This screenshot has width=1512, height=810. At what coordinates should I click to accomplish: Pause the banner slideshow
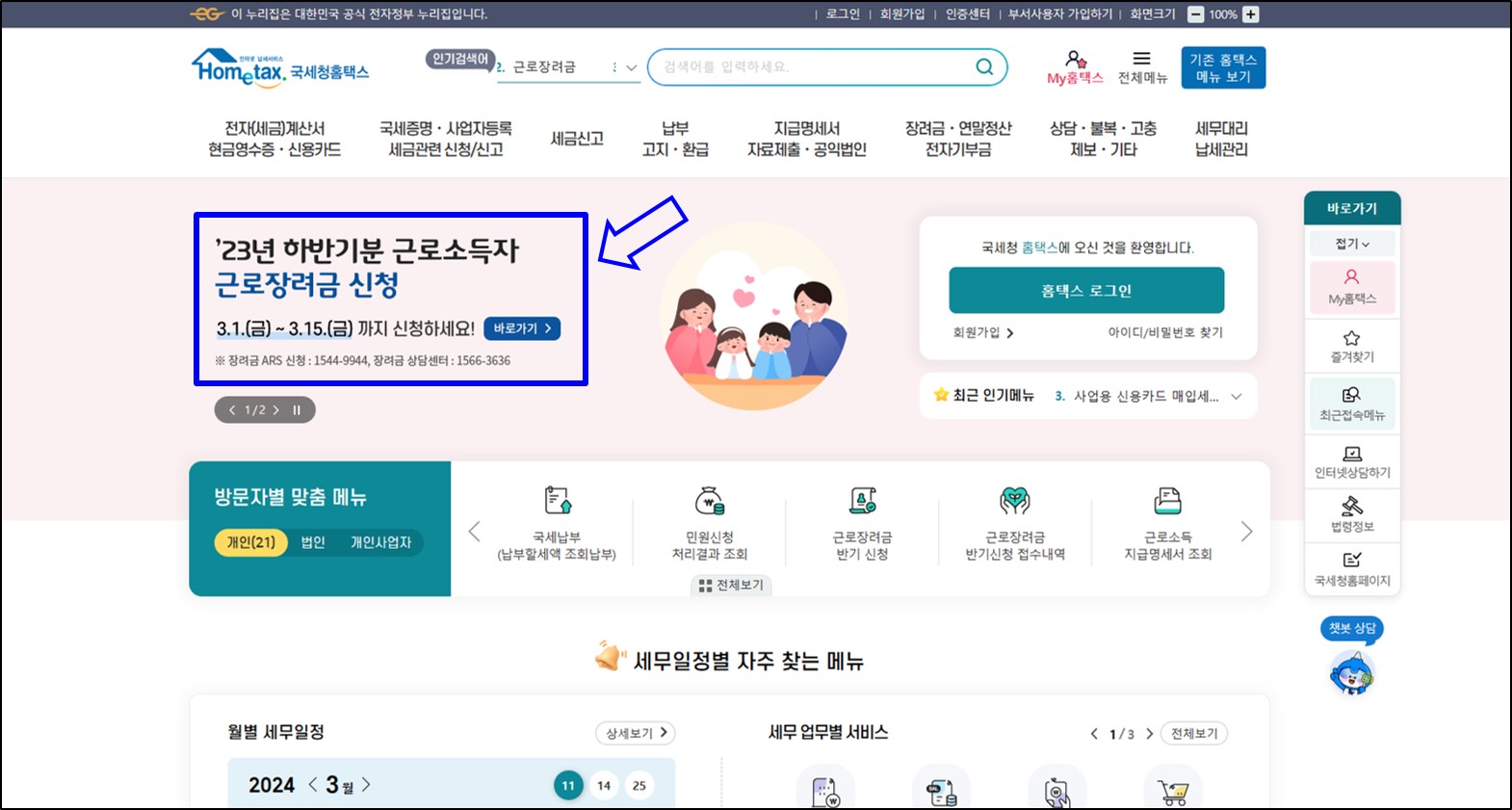(297, 410)
